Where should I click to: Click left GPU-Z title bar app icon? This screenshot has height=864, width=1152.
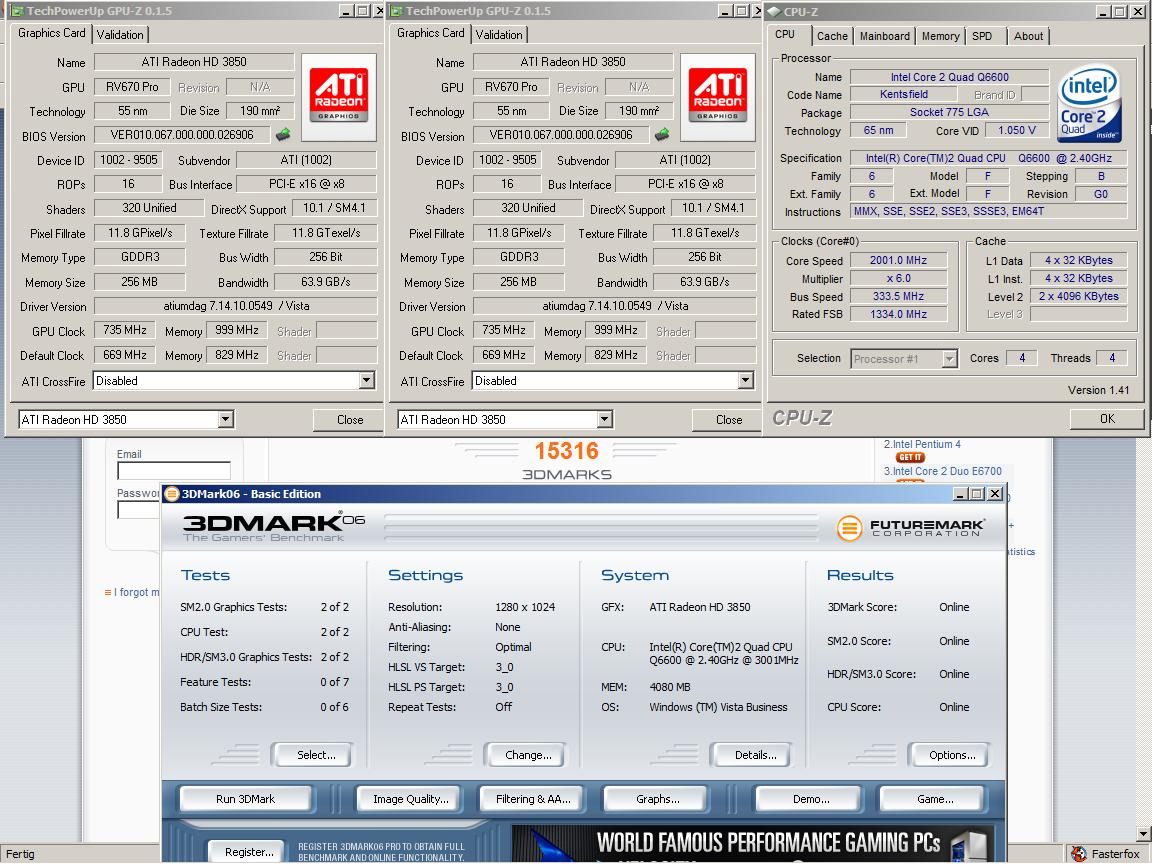click(x=15, y=11)
